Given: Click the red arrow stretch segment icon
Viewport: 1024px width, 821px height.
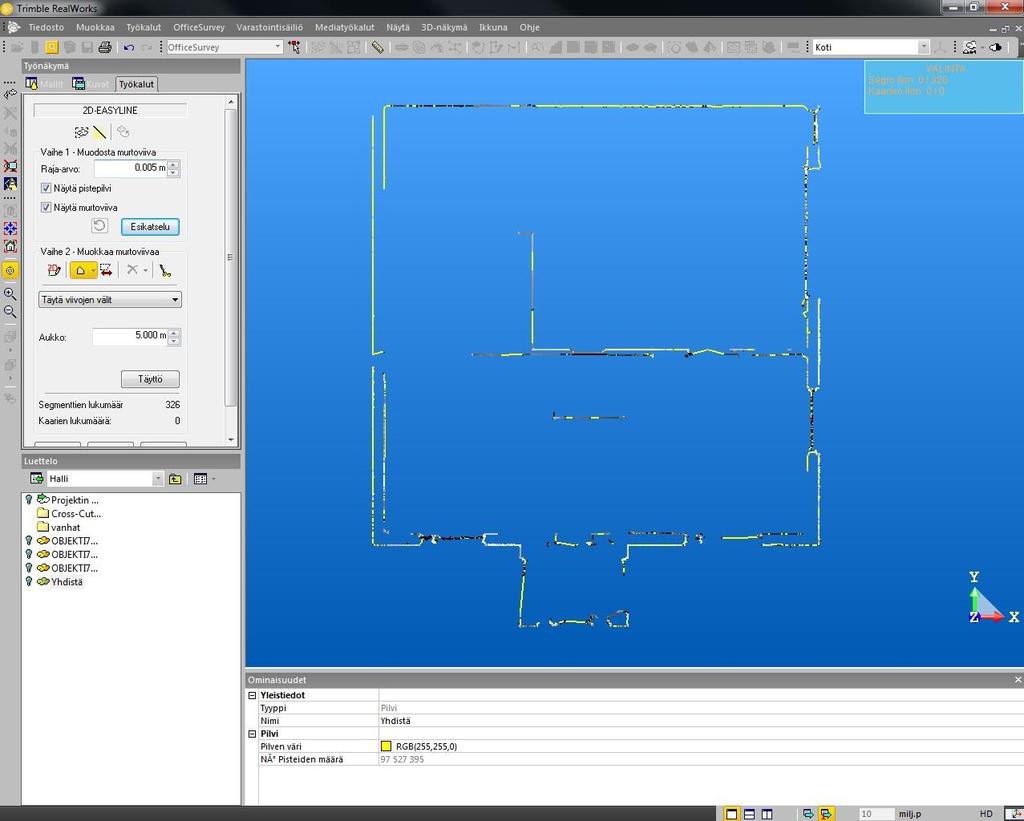Looking at the screenshot, I should pyautogui.click(x=106, y=270).
